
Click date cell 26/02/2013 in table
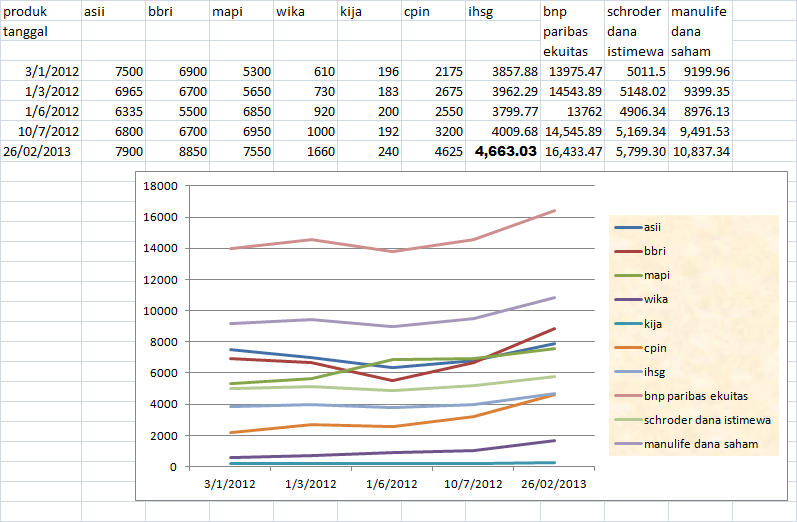point(41,151)
